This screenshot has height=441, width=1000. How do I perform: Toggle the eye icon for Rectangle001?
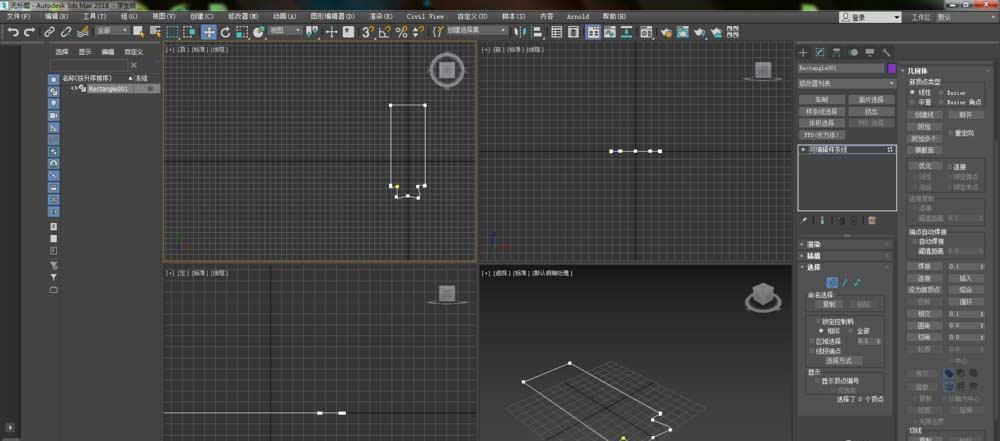pyautogui.click(x=74, y=89)
